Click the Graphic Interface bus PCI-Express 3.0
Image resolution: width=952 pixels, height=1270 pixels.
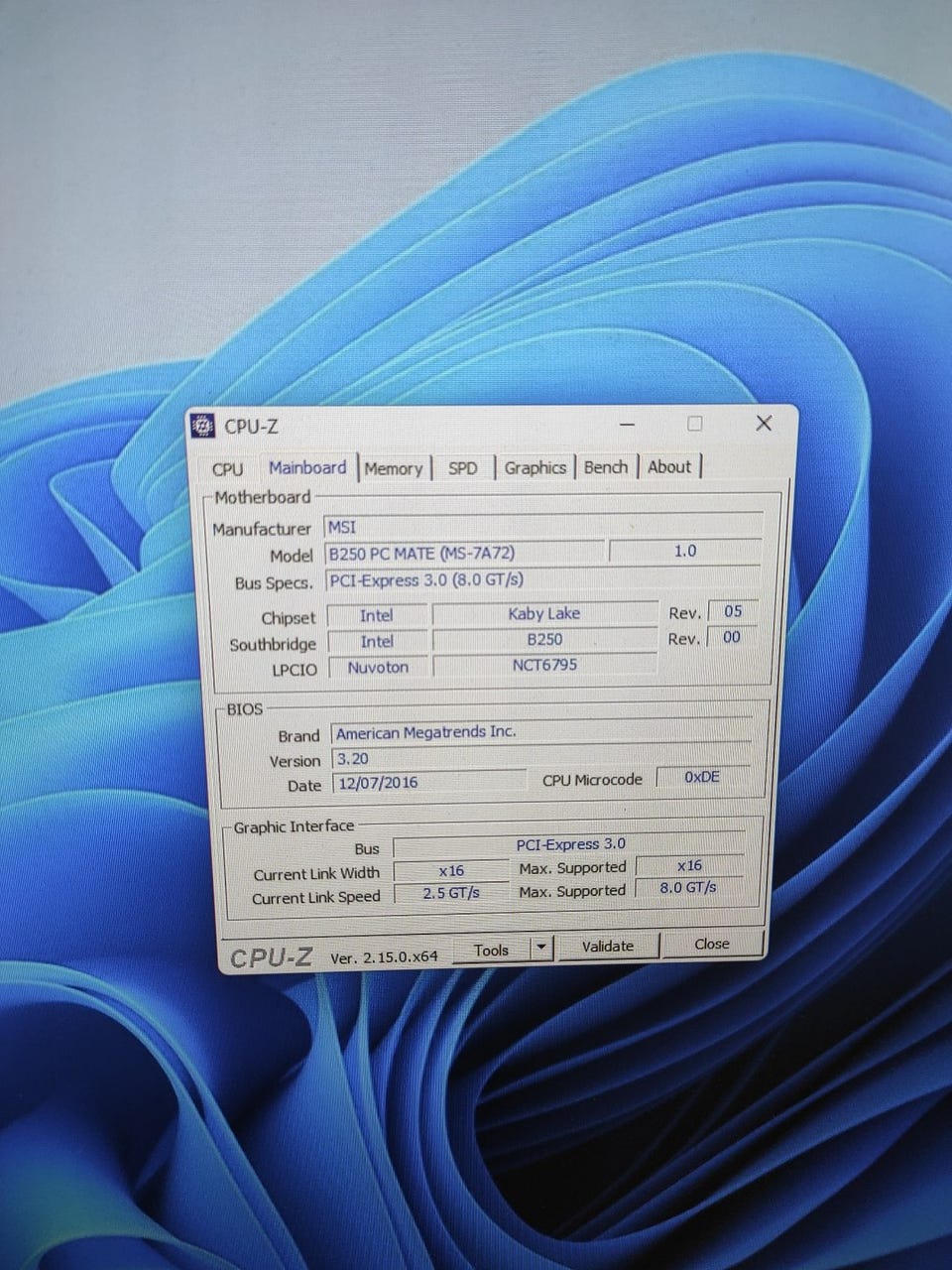tap(570, 844)
